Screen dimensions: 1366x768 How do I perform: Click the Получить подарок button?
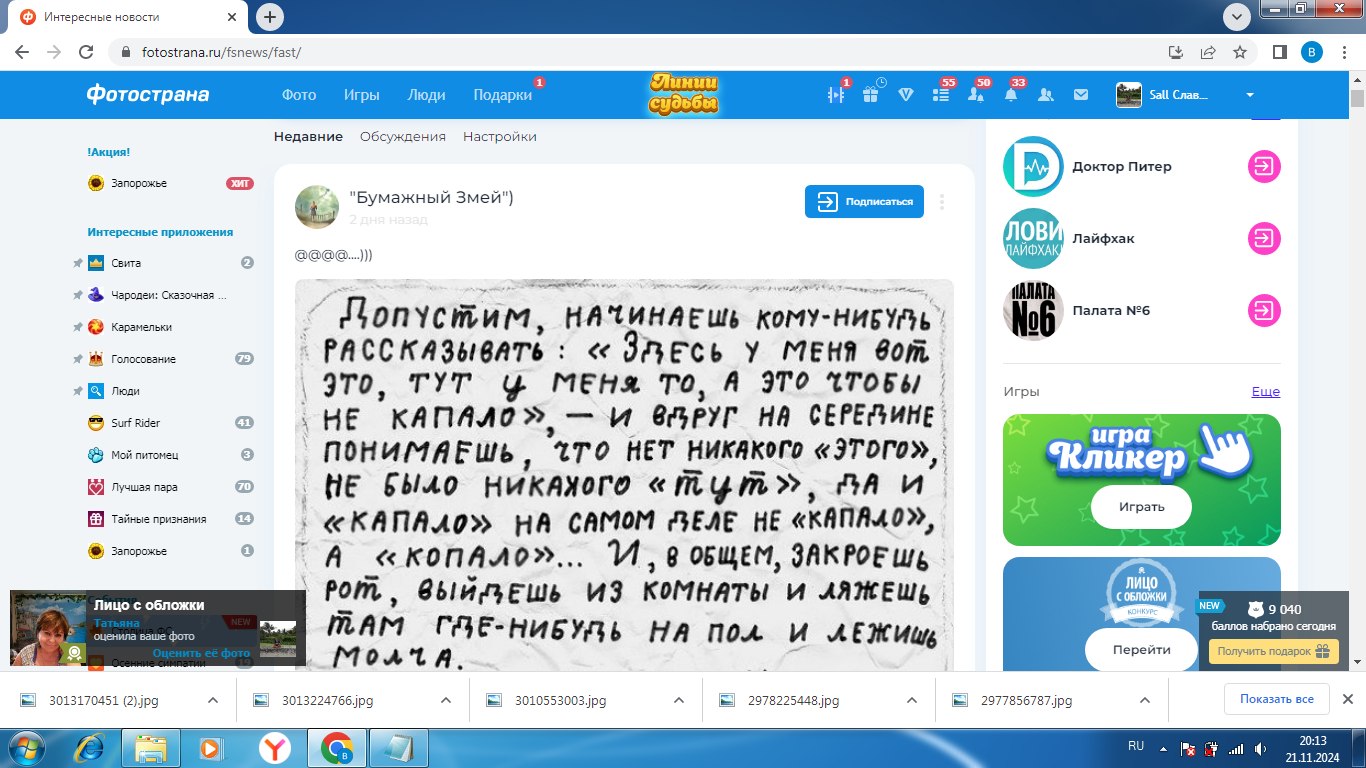click(1274, 651)
